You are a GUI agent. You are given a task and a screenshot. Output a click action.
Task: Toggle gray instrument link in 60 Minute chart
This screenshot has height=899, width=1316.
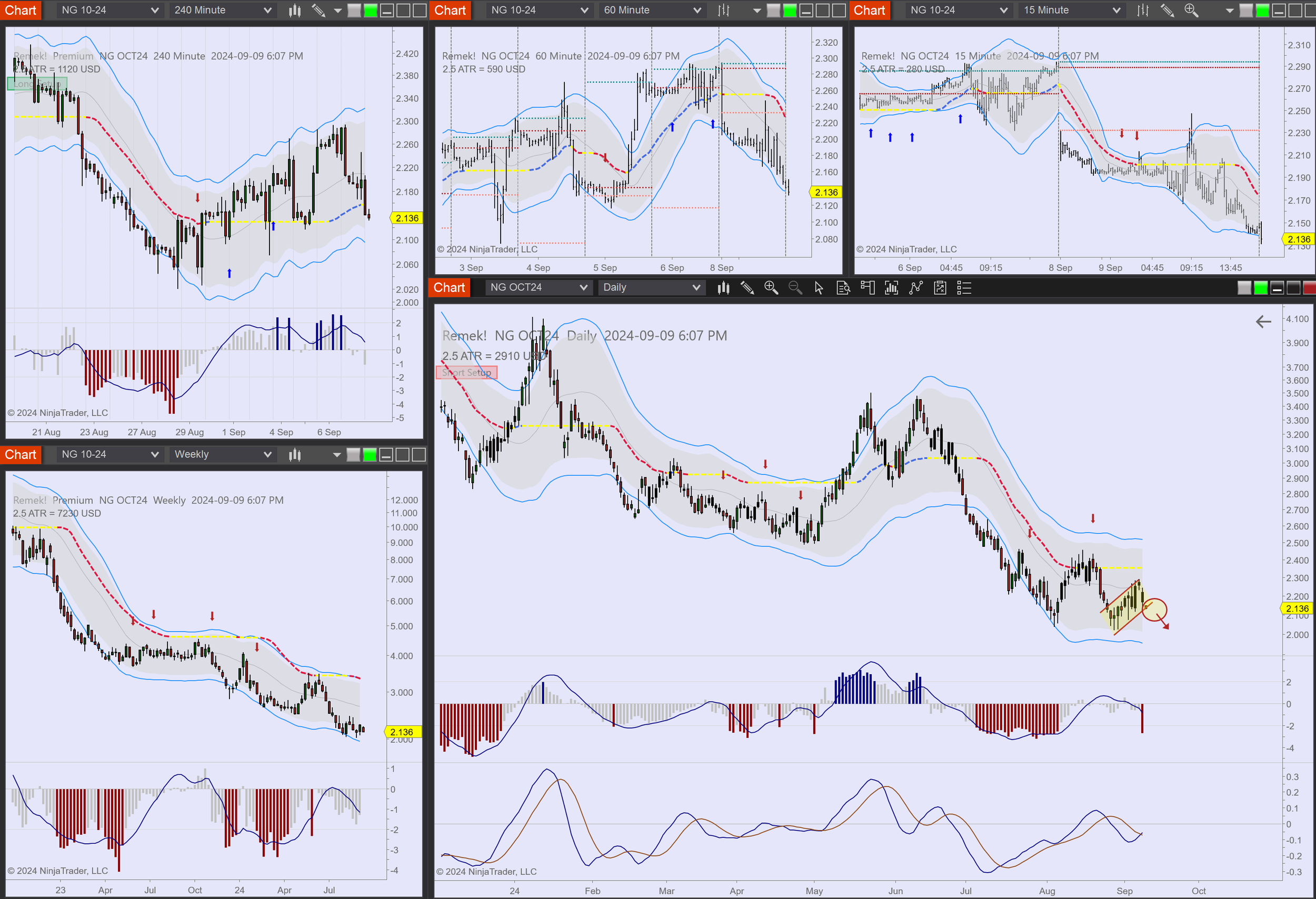pos(773,10)
